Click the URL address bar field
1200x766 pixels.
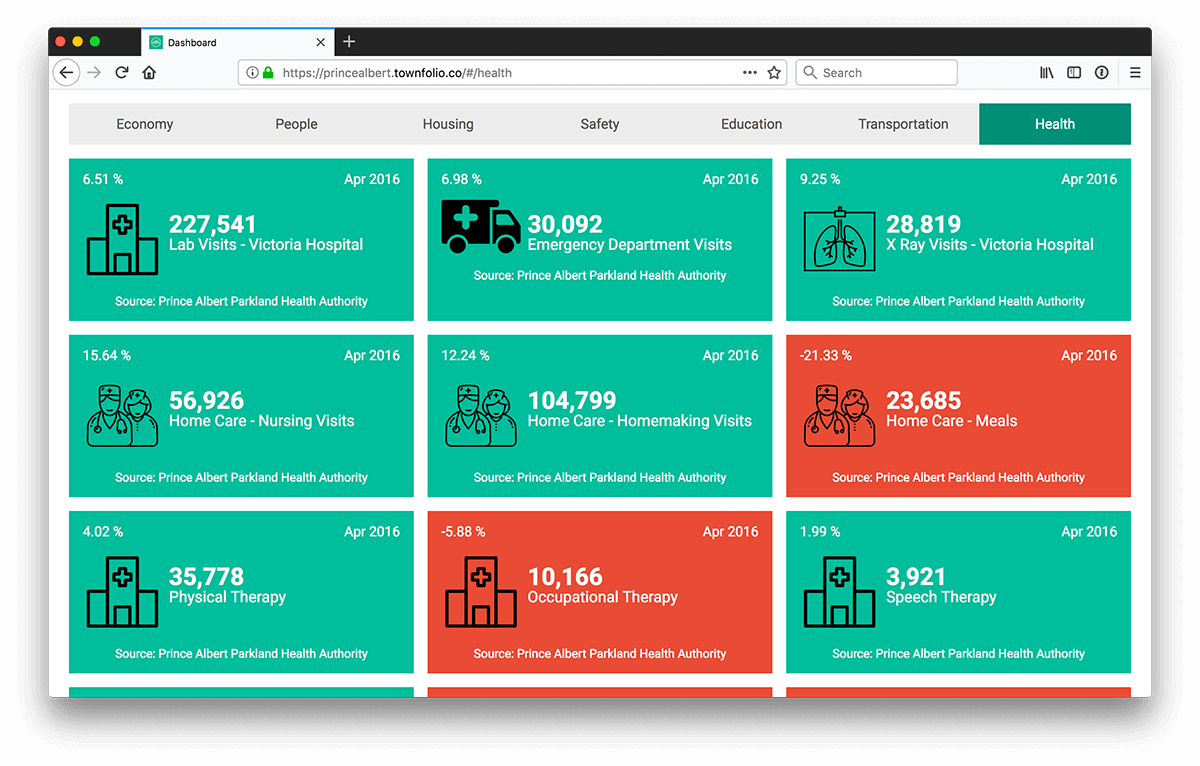512,72
